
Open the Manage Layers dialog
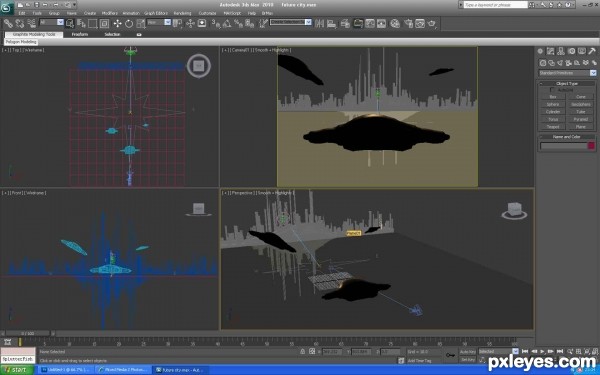346,24
